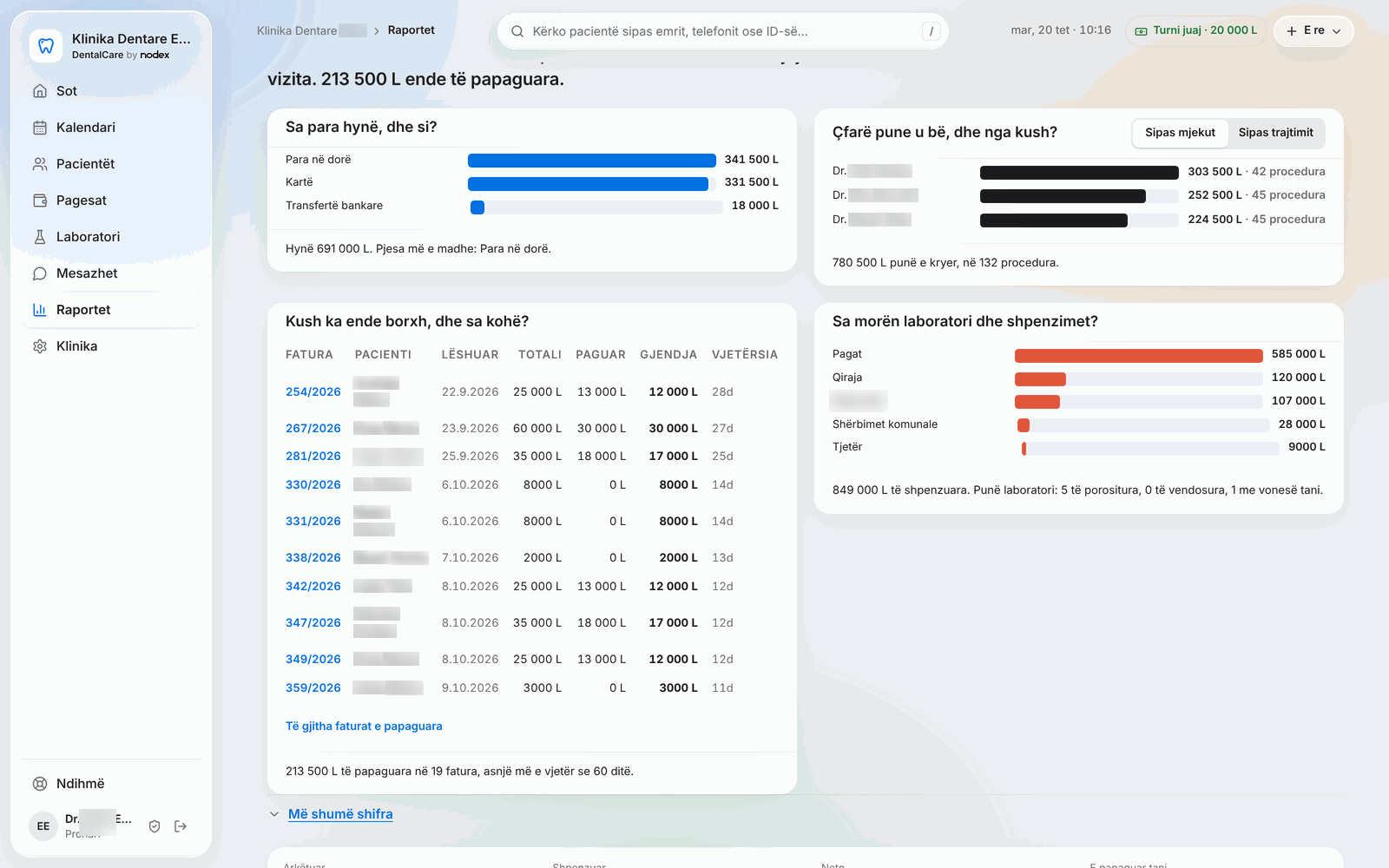
Task: Open the Pagesat wallet icon
Action: (x=40, y=201)
